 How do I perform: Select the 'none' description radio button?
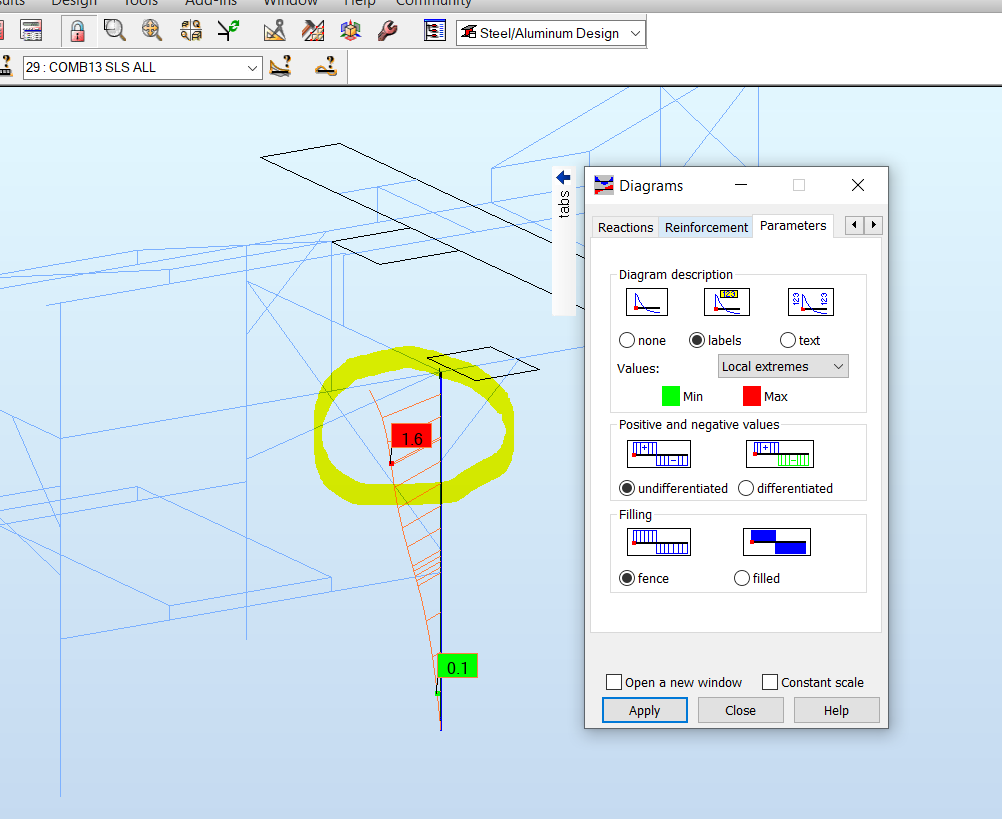[627, 341]
